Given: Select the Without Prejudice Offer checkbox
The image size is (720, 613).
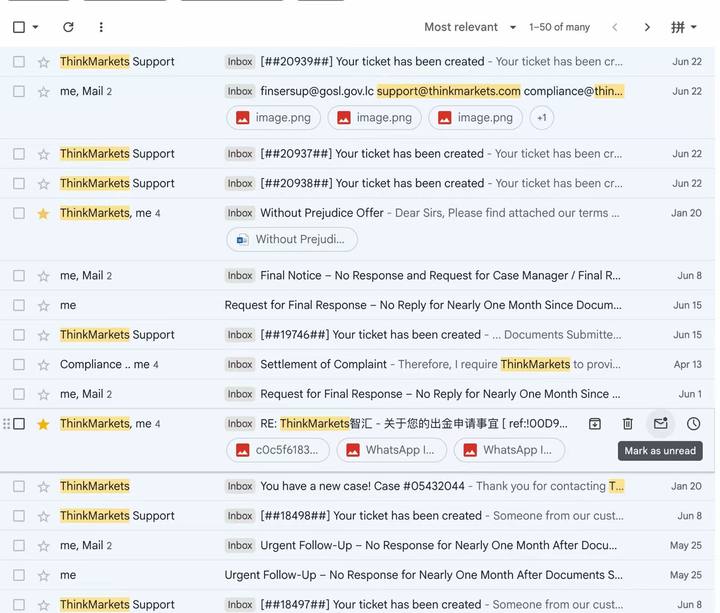Looking at the screenshot, I should click(19, 213).
